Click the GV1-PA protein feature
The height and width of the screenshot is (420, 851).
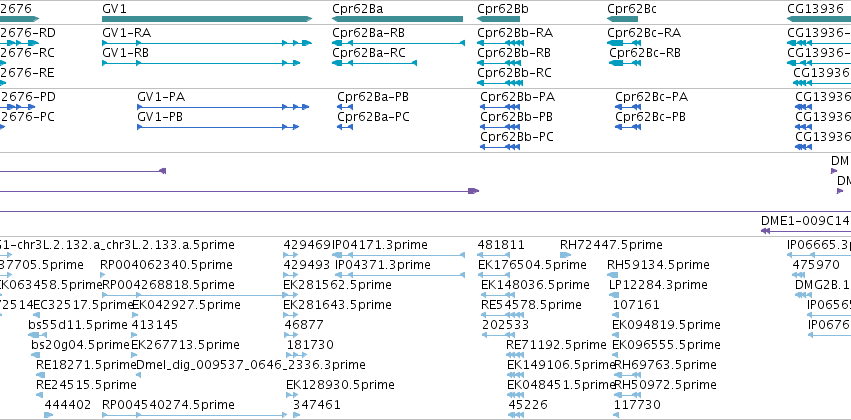click(223, 107)
